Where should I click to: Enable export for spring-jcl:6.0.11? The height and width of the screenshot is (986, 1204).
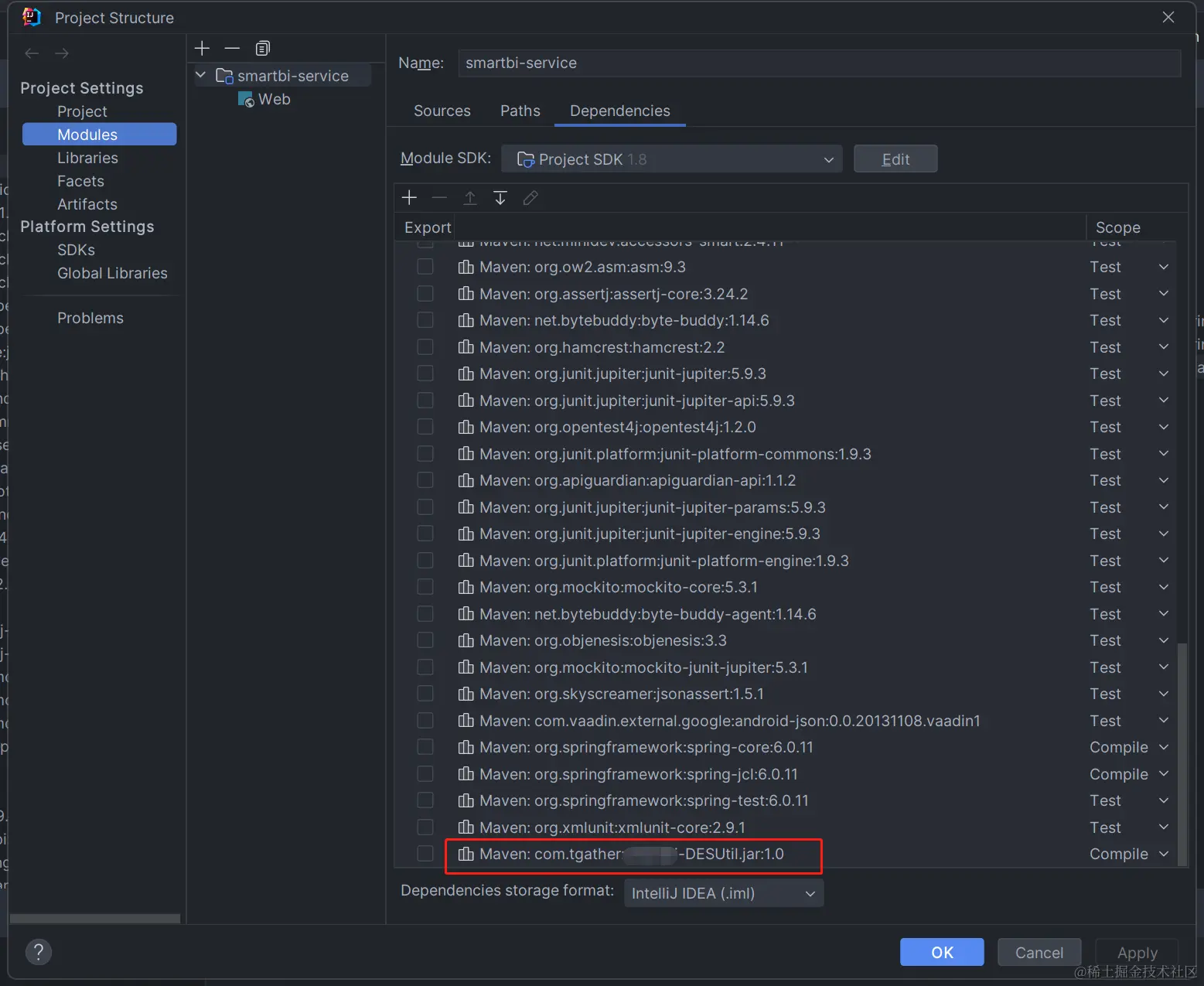click(425, 774)
